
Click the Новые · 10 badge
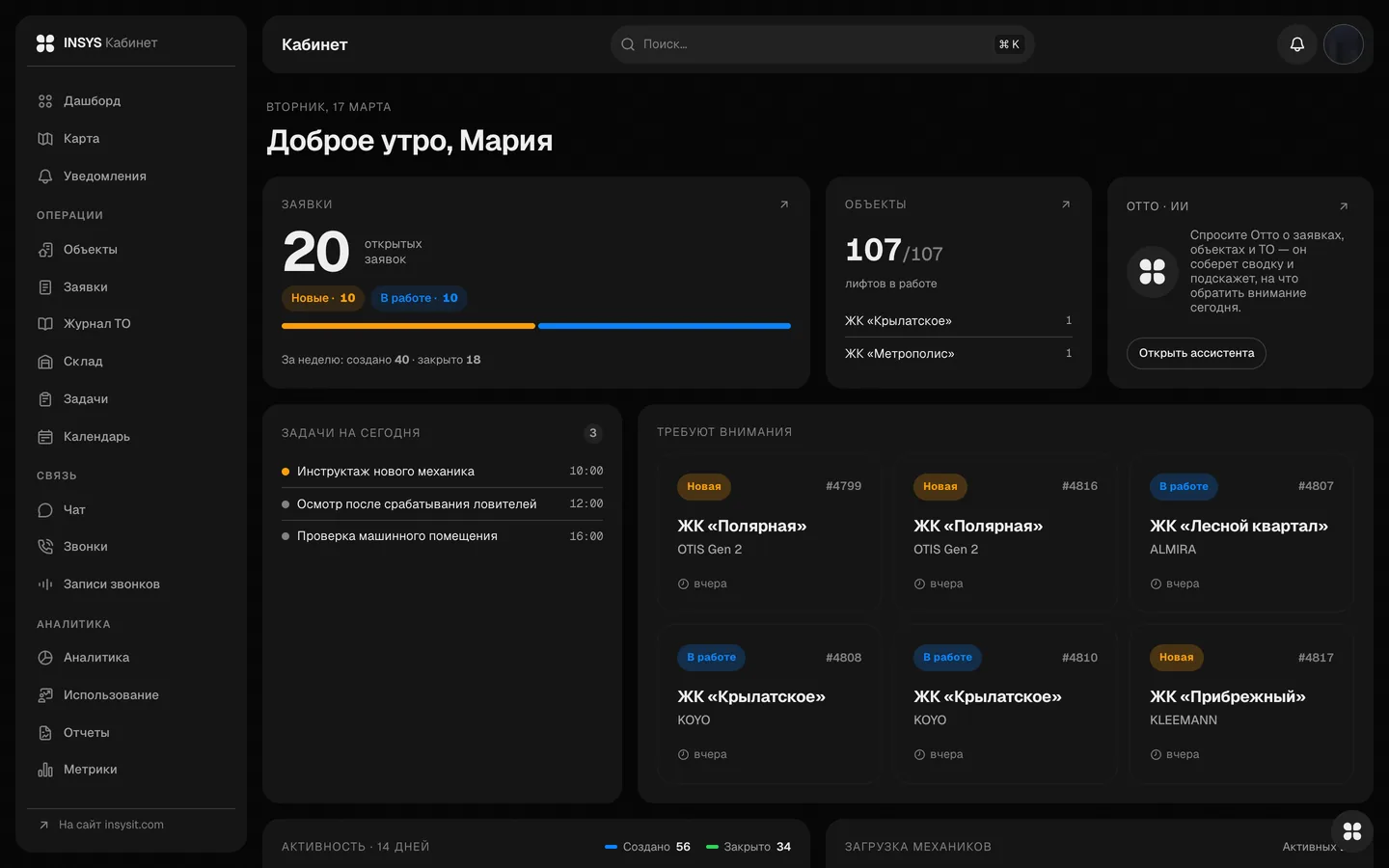pos(323,298)
